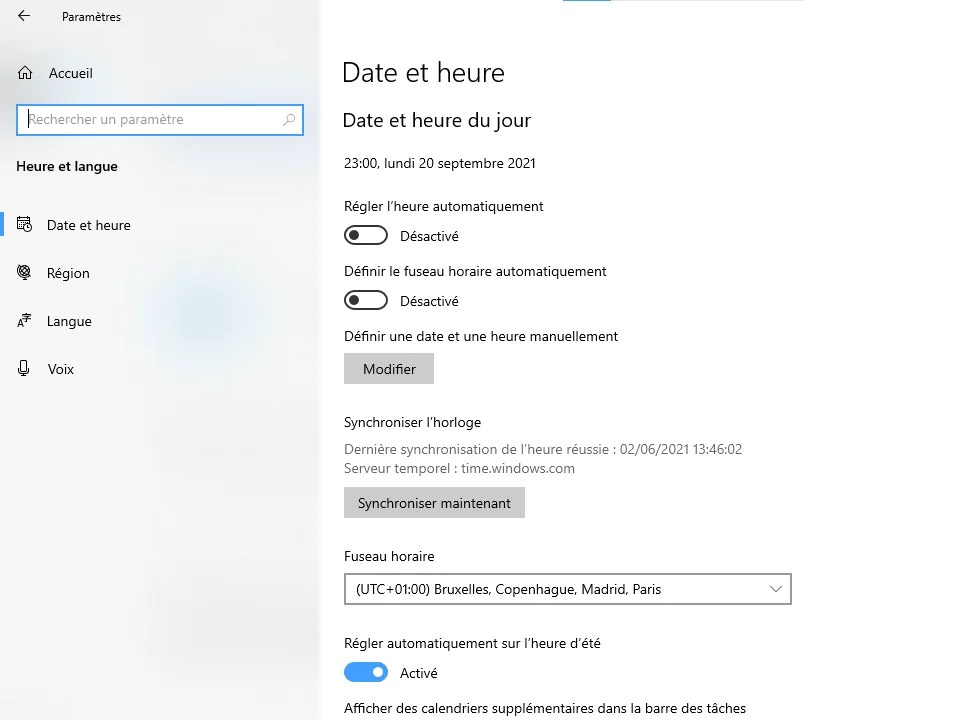Screen dimensions: 976x720
Task: Click the Région globe icon
Action: tap(23, 272)
